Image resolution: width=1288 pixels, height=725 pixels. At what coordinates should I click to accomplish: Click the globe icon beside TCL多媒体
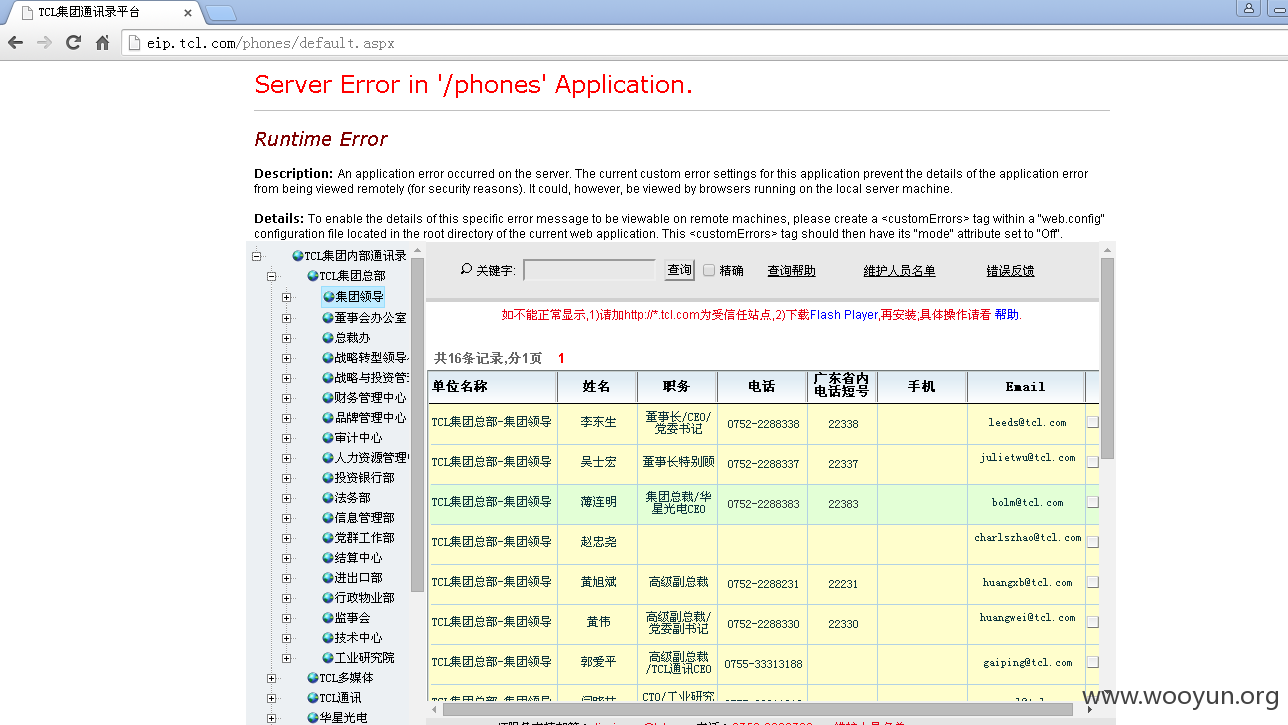[313, 677]
